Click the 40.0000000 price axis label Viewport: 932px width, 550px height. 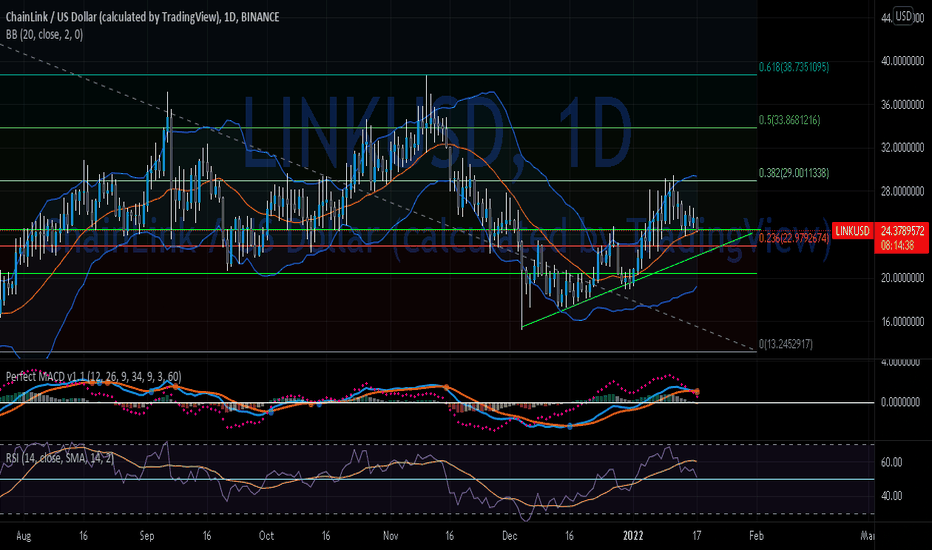(902, 61)
